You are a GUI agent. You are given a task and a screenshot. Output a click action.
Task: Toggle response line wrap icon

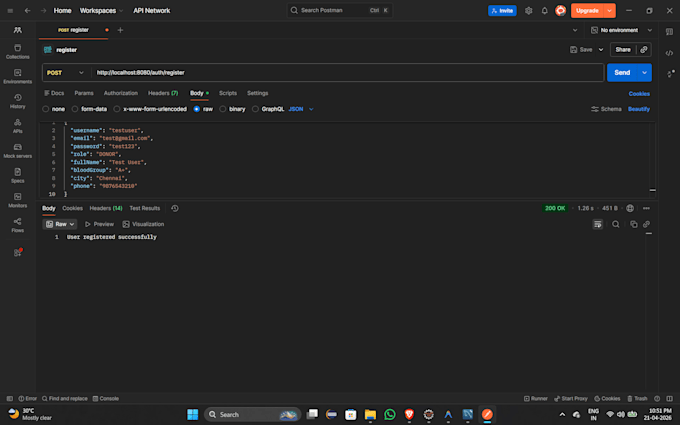tap(597, 224)
